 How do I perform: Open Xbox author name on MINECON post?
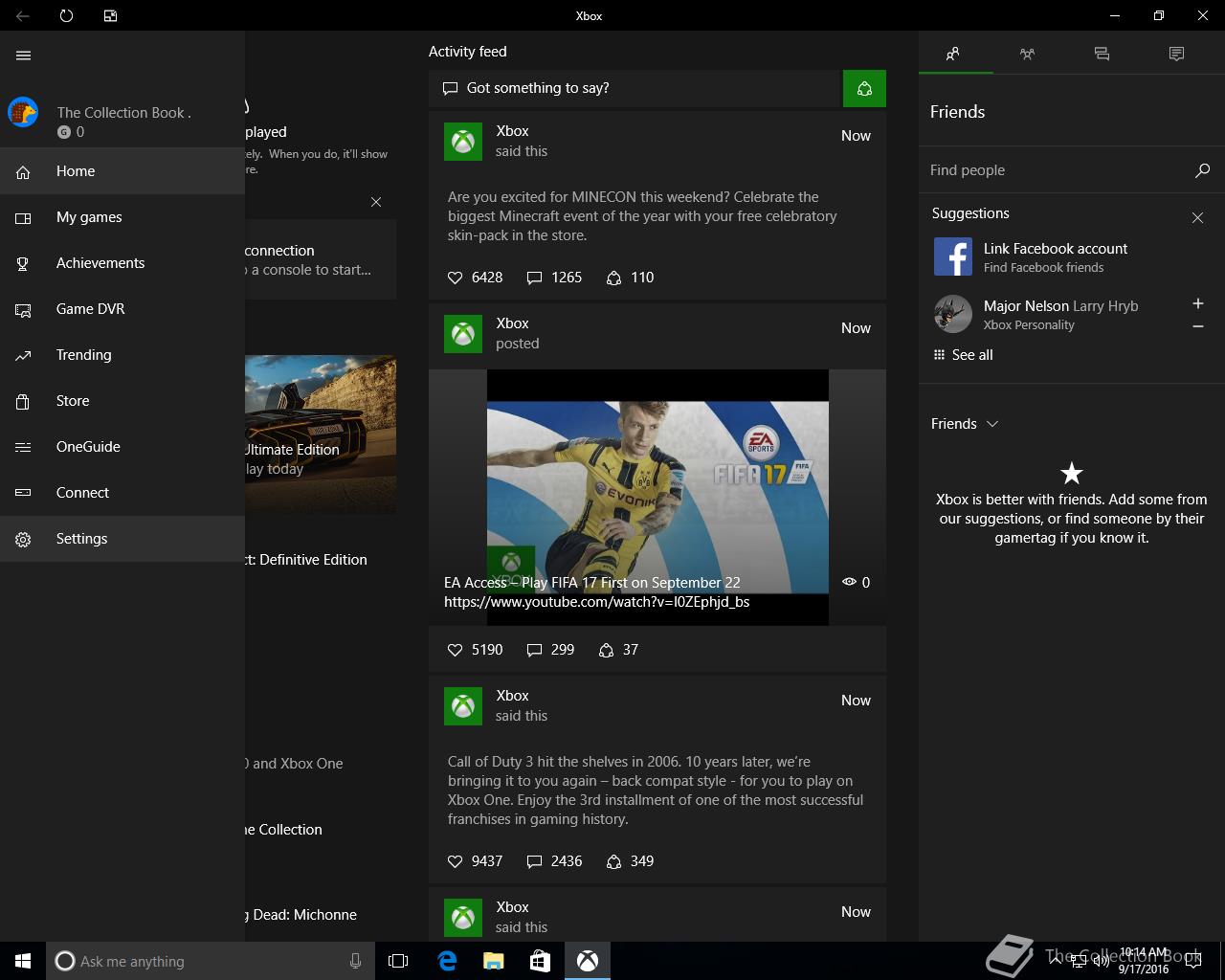512,131
